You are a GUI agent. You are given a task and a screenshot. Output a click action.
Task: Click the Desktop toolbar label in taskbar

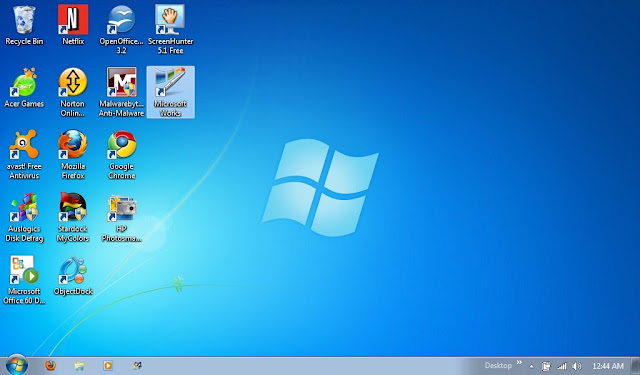pyautogui.click(x=498, y=366)
